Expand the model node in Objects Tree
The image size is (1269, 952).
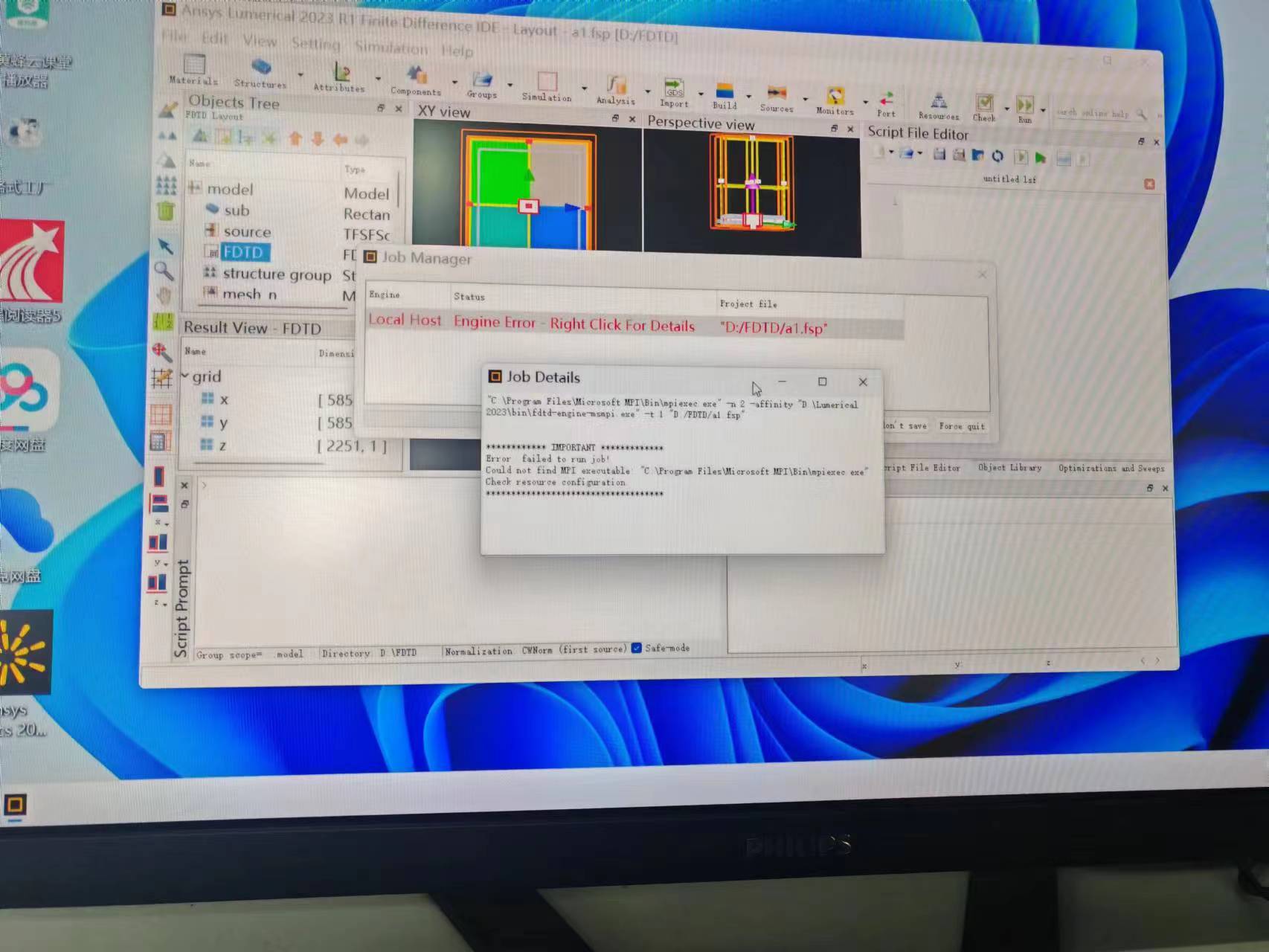pos(195,187)
